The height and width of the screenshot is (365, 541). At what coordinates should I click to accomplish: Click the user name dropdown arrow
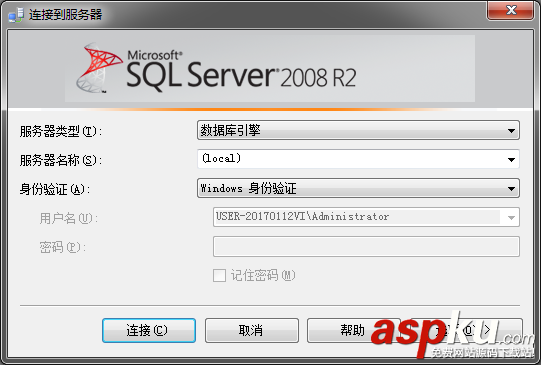[511, 217]
